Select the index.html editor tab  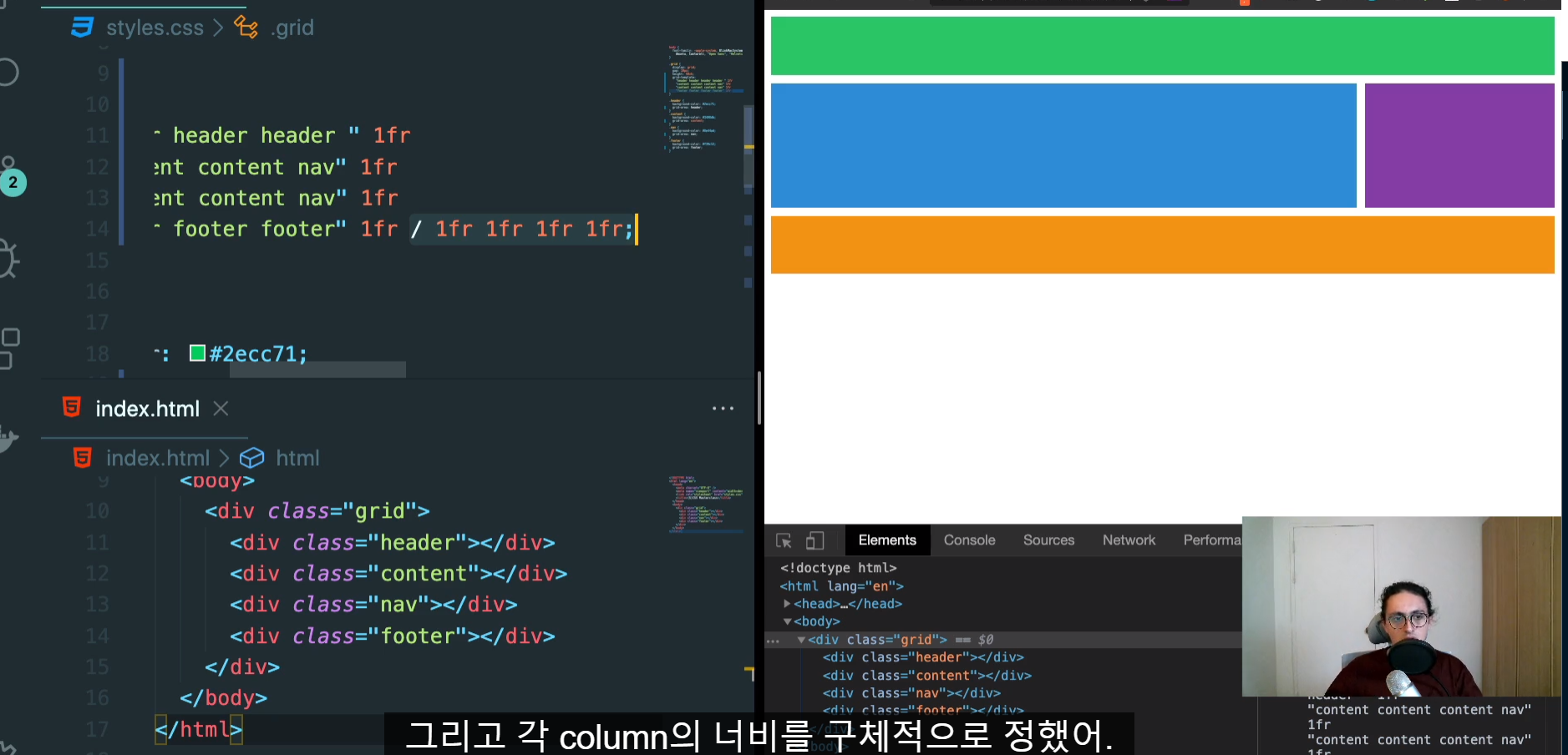point(147,408)
